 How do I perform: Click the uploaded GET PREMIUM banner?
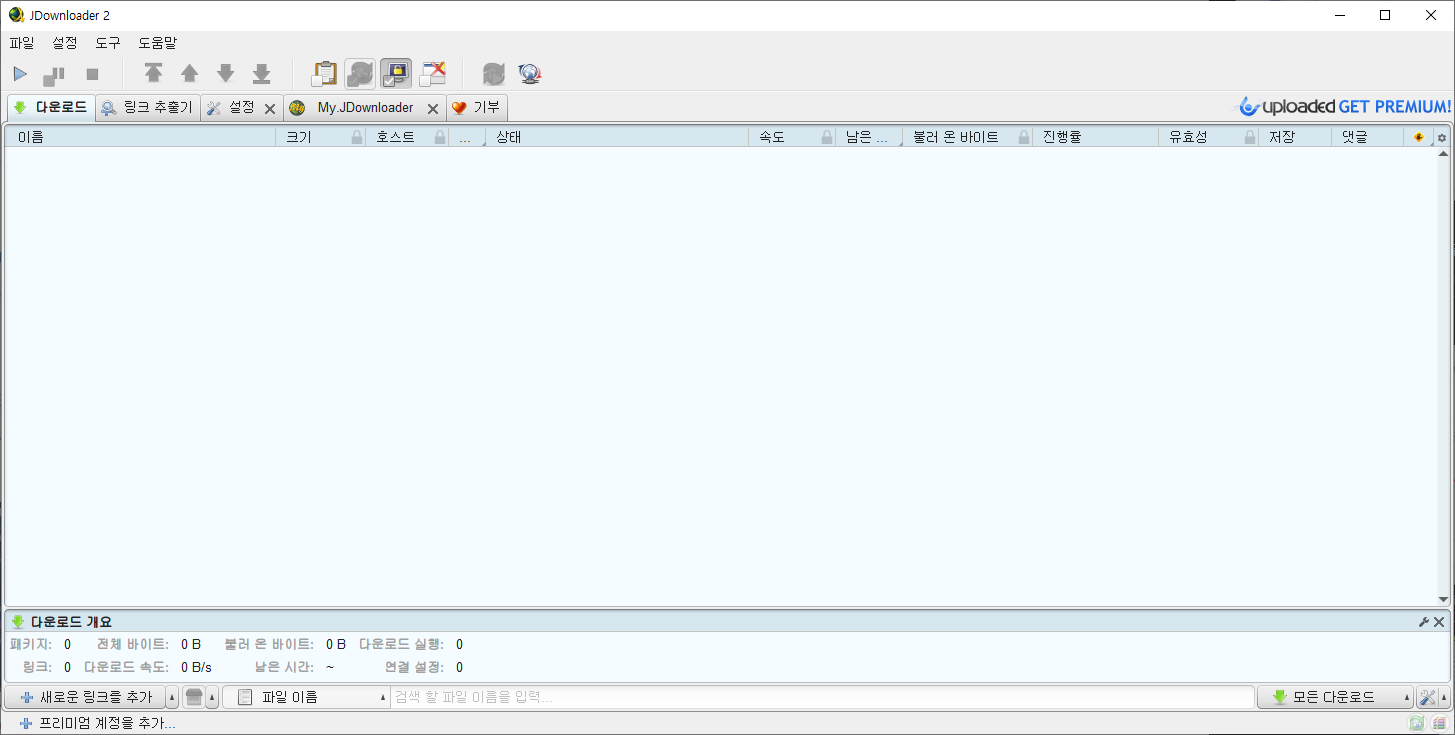[x=1344, y=106]
